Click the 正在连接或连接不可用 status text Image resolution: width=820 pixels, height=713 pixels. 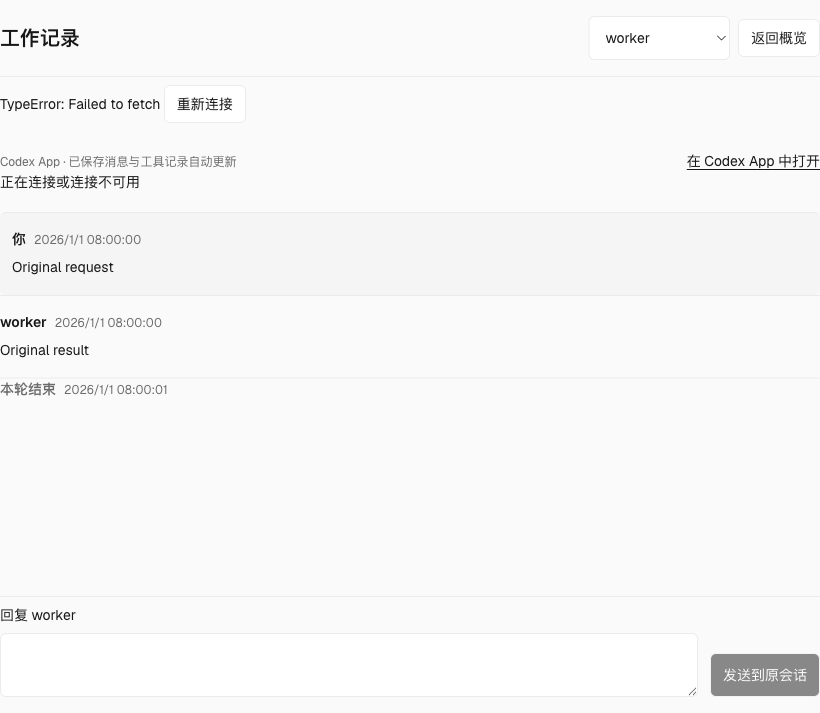(70, 182)
